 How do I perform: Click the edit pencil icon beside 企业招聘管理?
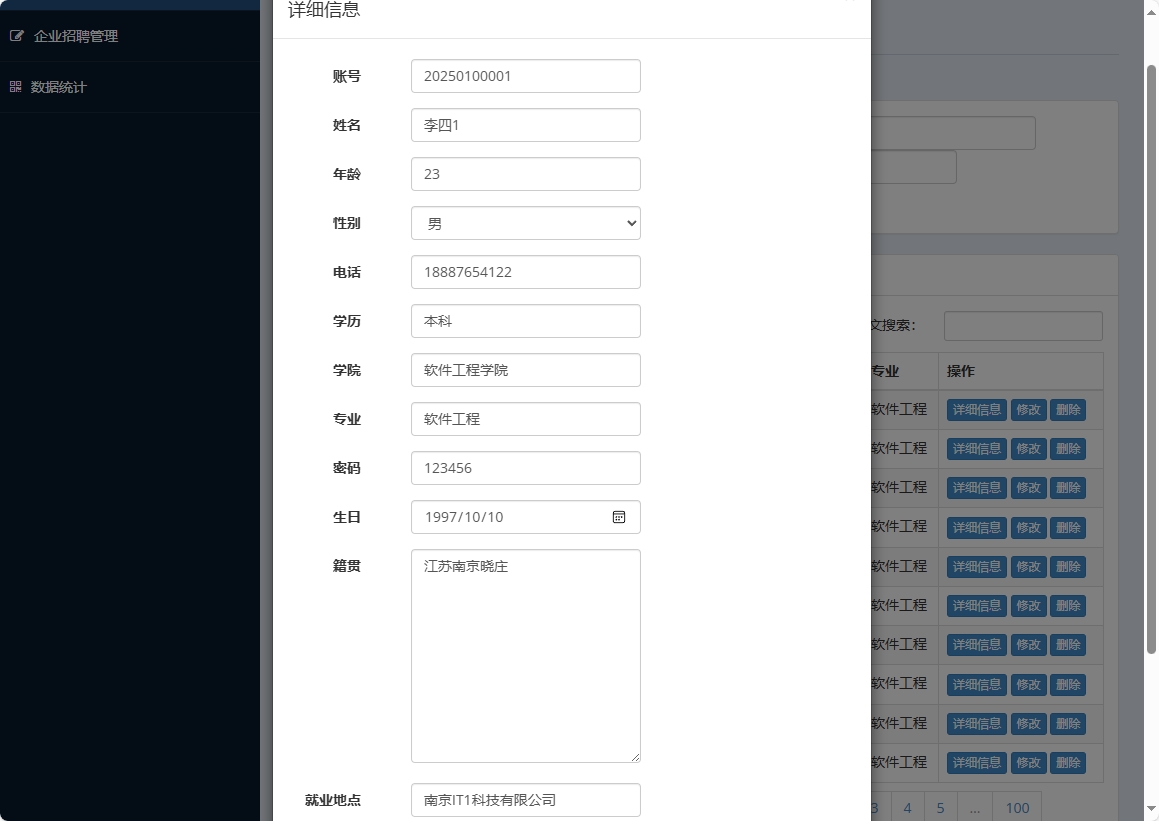pos(16,35)
